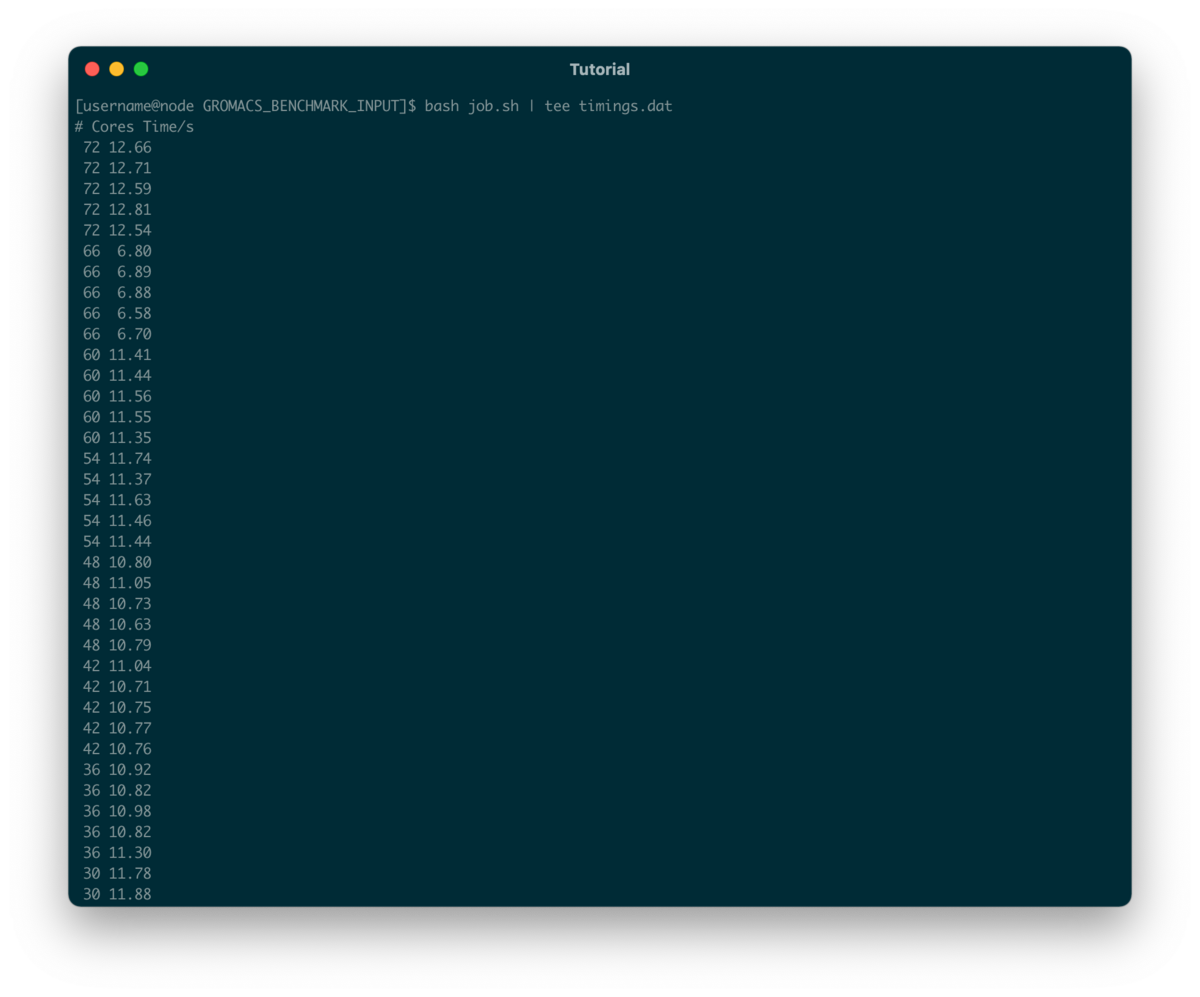Click the 10.71 timing for 42 cores
This screenshot has height=997, width=1200.
tap(130, 687)
